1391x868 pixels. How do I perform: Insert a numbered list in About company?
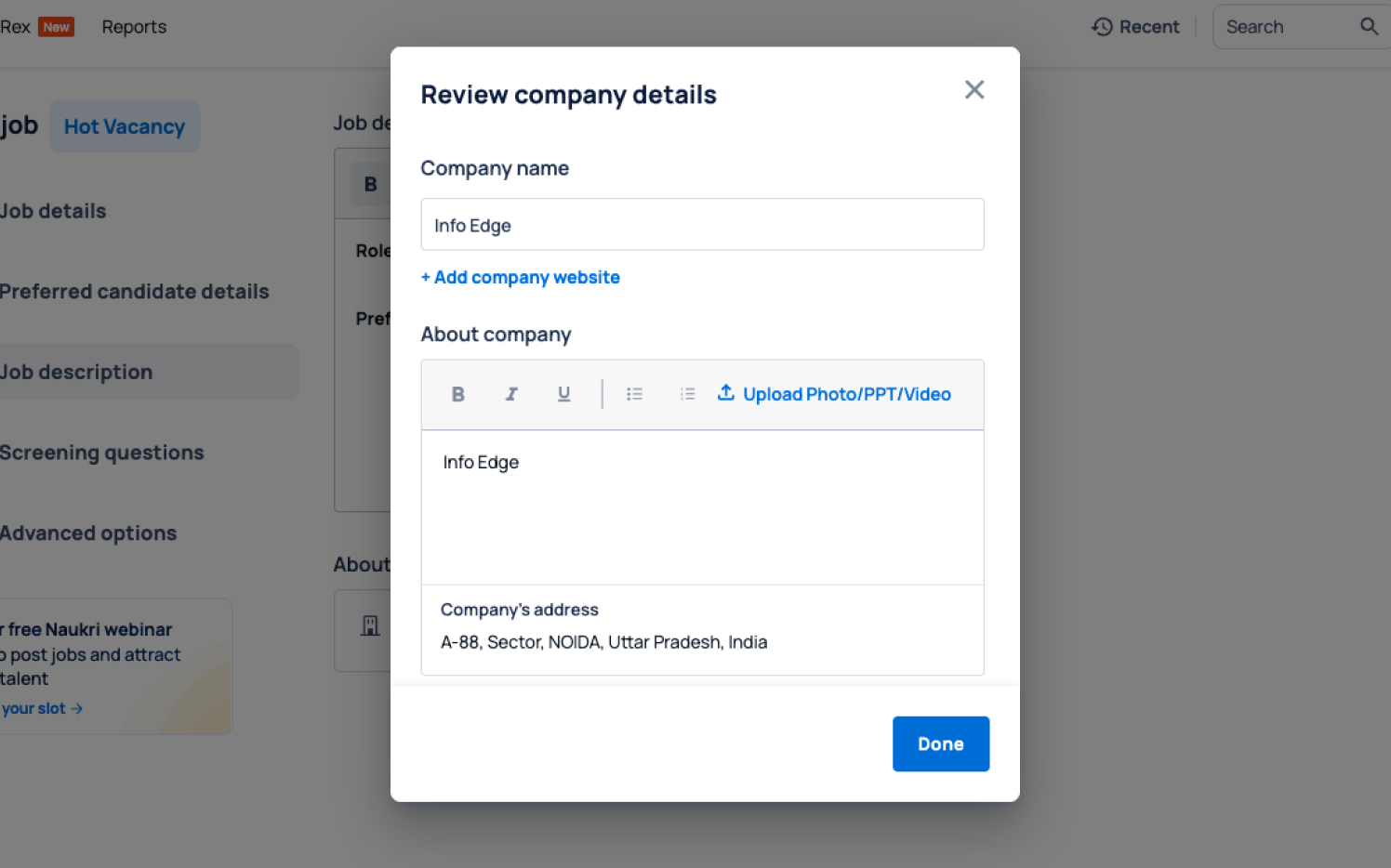coord(687,394)
